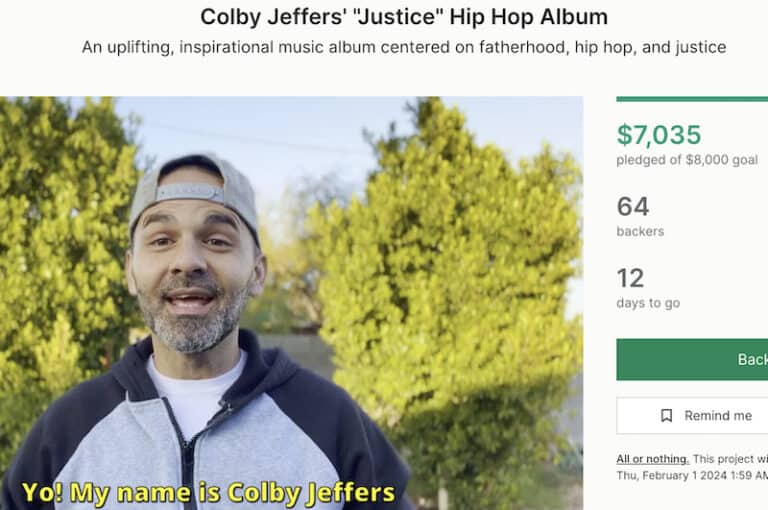Click the 12 days remaining number
Screen dimensions: 768x510
pyautogui.click(x=630, y=278)
